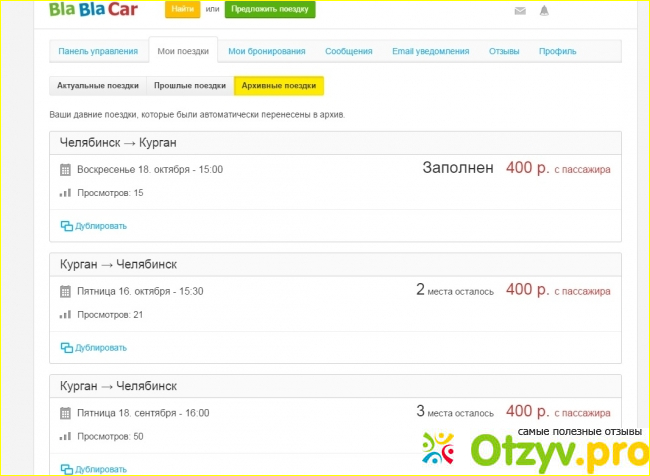Open the Курган → Челябинск 16 октября trip title
This screenshot has width=650, height=476.
point(118,264)
